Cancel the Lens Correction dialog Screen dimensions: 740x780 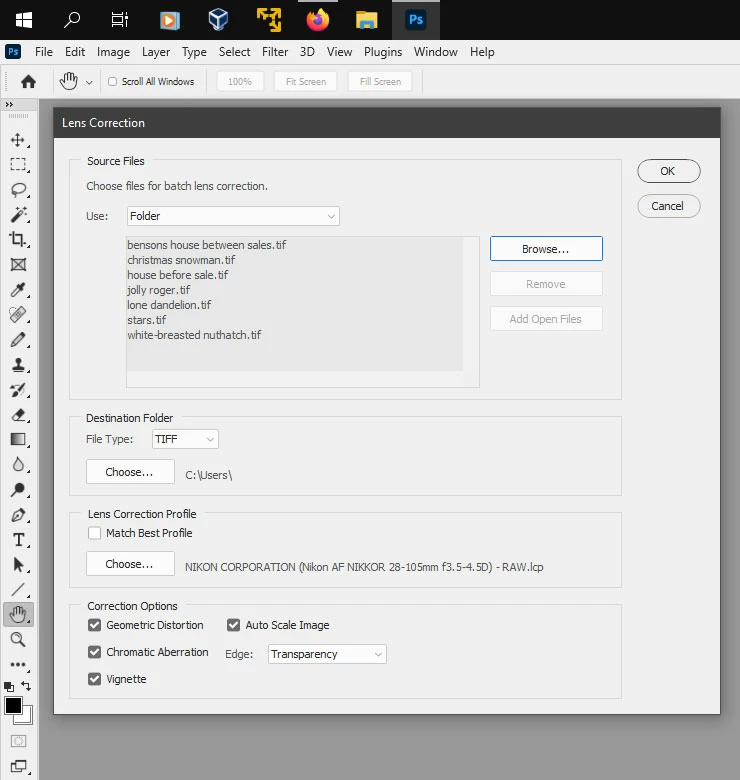pyautogui.click(x=668, y=206)
